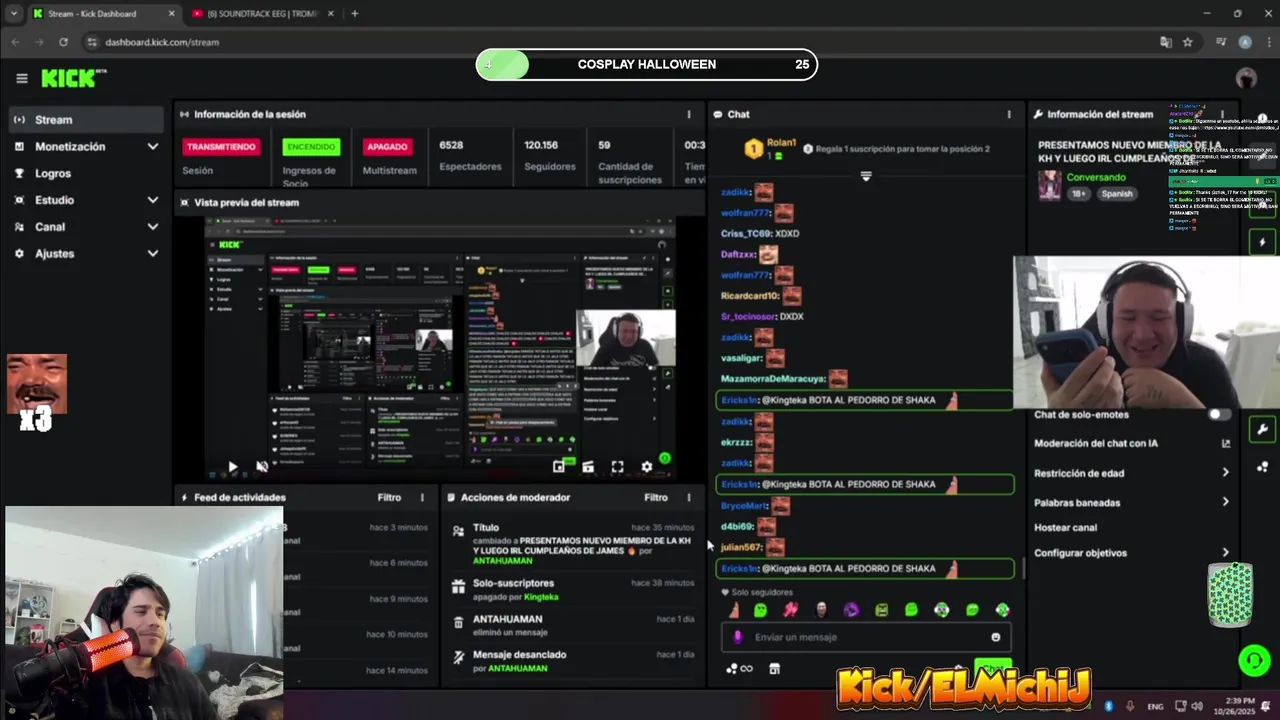The width and height of the screenshot is (1280, 720).
Task: Open Chat panel options menu
Action: tap(1008, 114)
